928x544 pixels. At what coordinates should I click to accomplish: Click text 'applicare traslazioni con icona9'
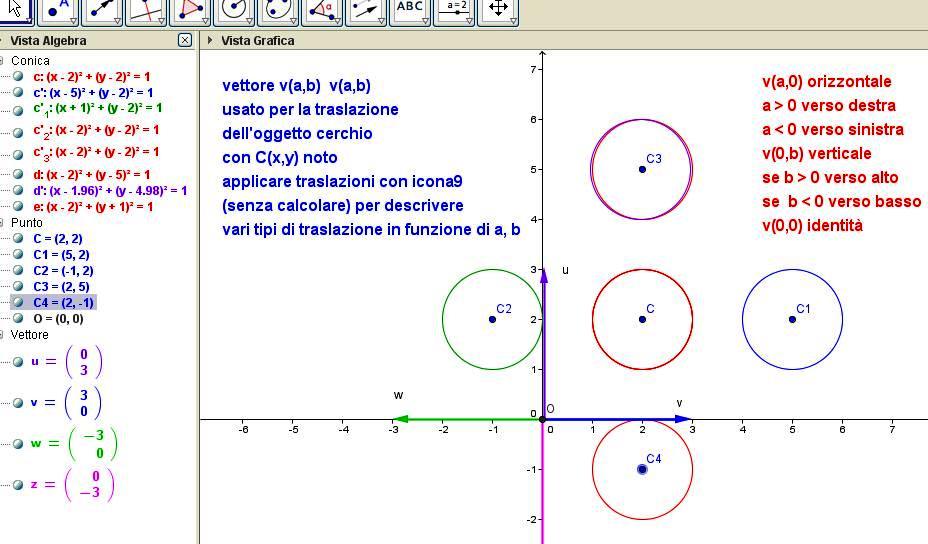[342, 181]
